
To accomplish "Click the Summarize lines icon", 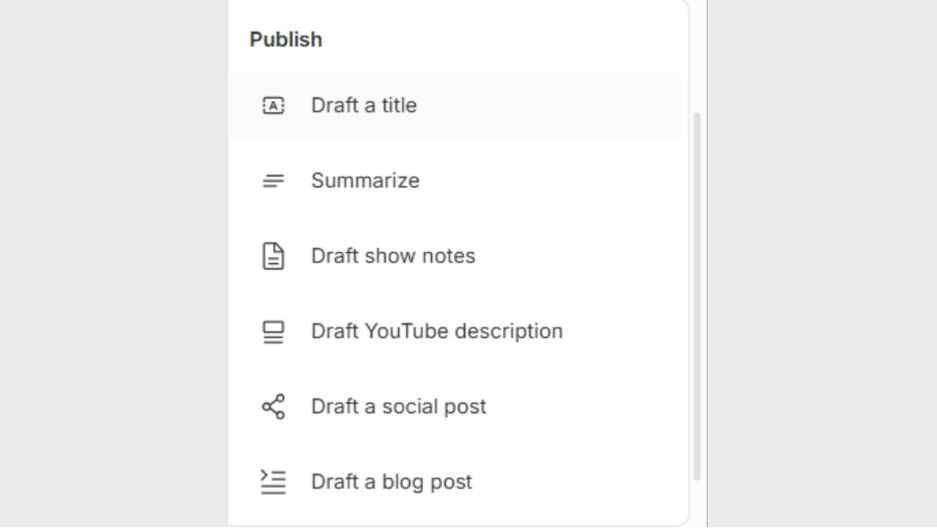I will coord(273,181).
